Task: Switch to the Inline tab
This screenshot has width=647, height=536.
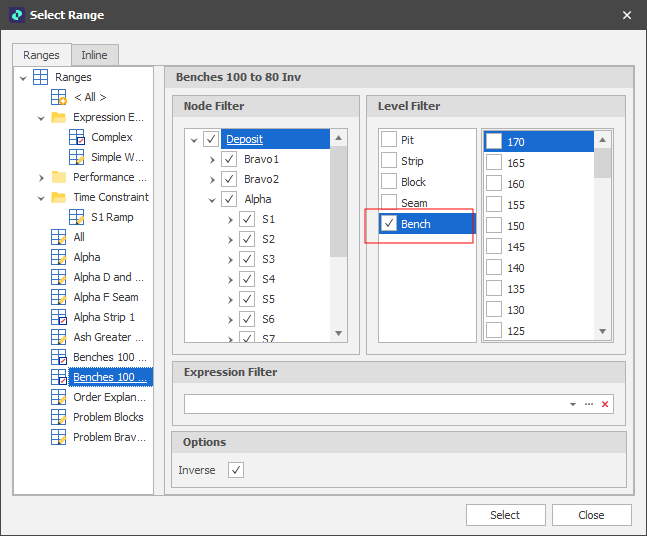Action: [94, 55]
